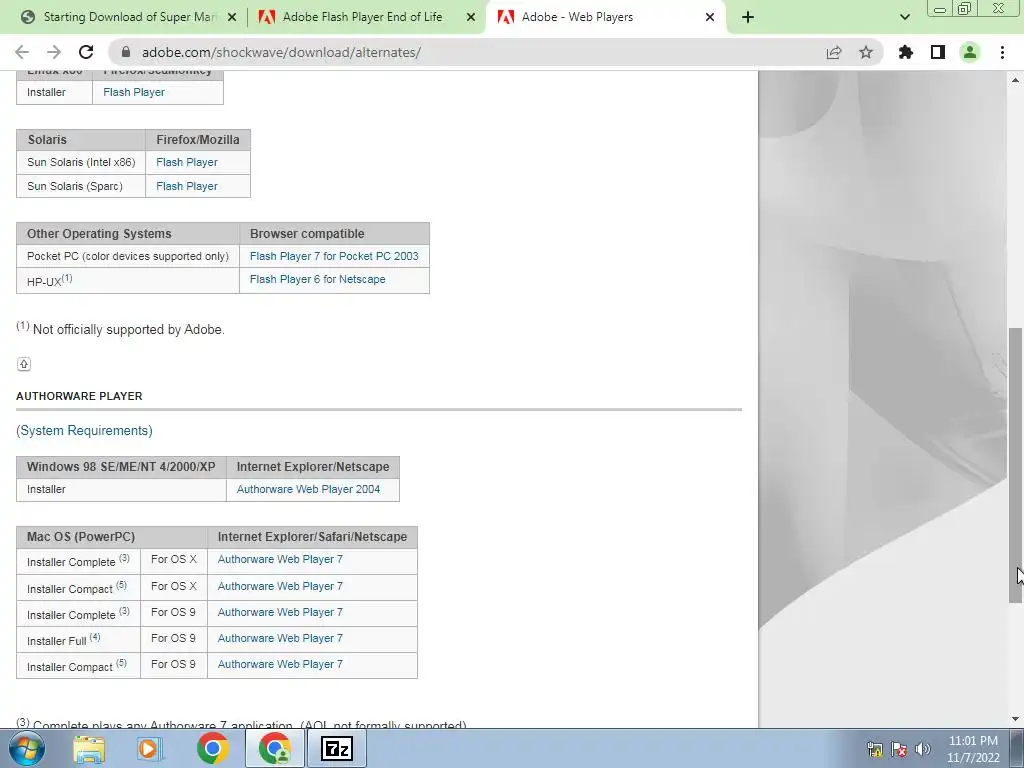Click the vertical scrollbar thumb
Viewport: 1024px width, 768px height.
point(1016,465)
